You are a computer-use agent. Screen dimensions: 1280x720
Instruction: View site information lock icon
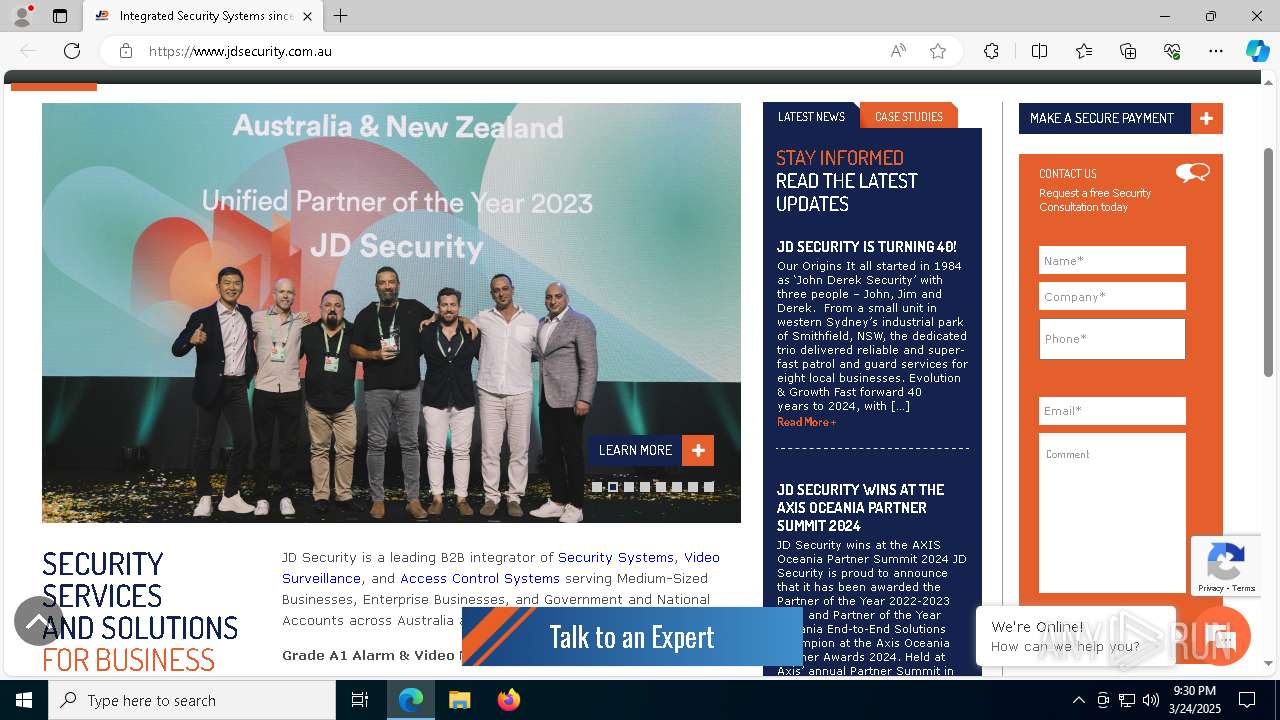125,51
